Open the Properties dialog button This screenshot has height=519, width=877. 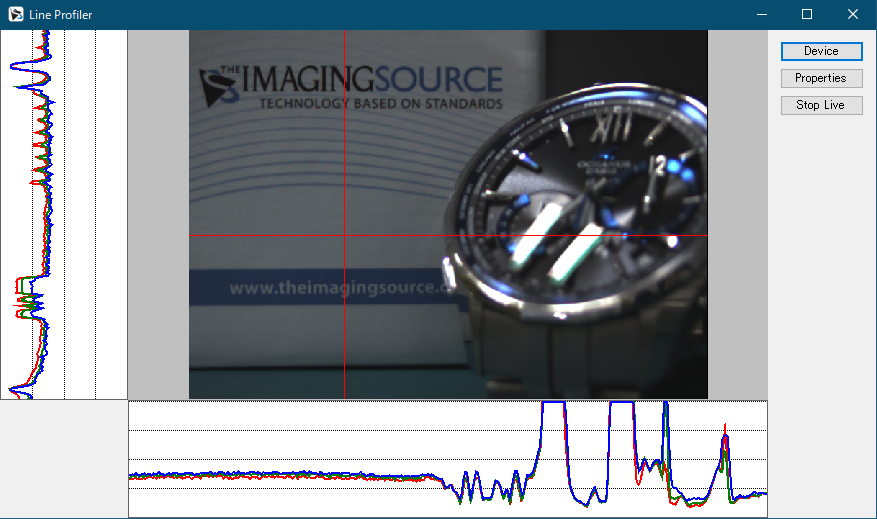tap(822, 78)
